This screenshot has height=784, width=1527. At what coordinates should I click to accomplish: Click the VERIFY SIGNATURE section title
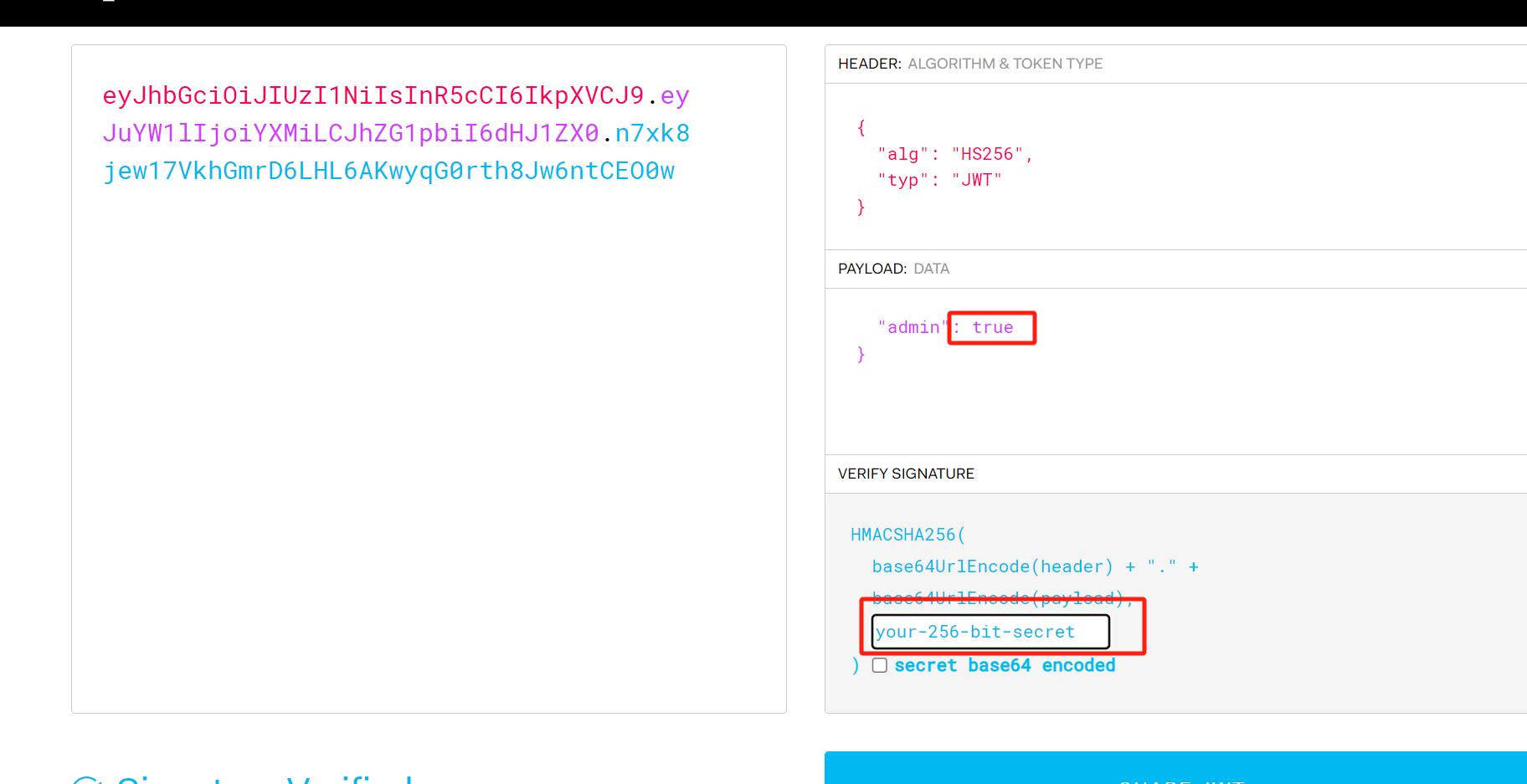(906, 474)
